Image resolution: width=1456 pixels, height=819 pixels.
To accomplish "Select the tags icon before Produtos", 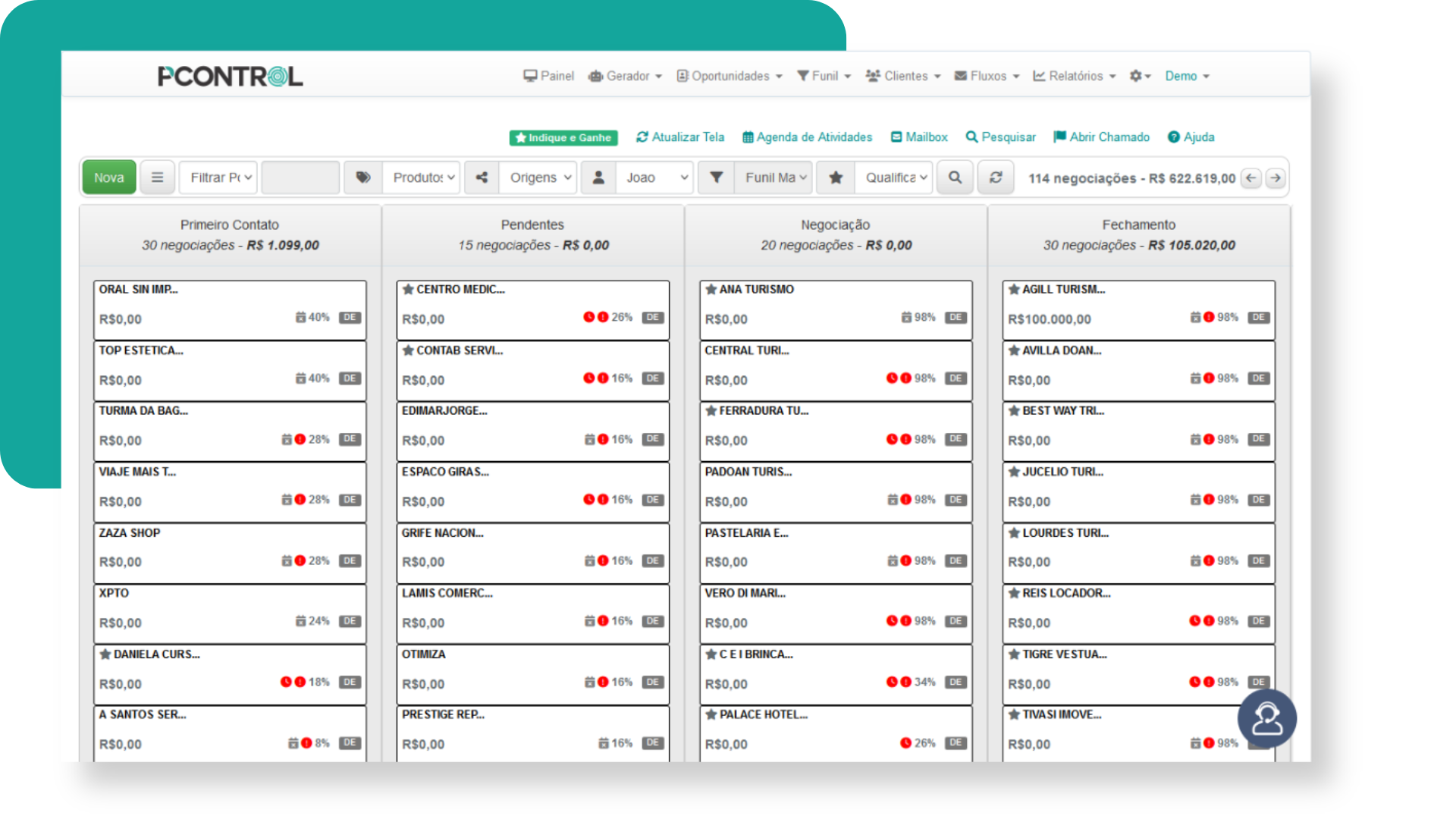I will pos(363,177).
